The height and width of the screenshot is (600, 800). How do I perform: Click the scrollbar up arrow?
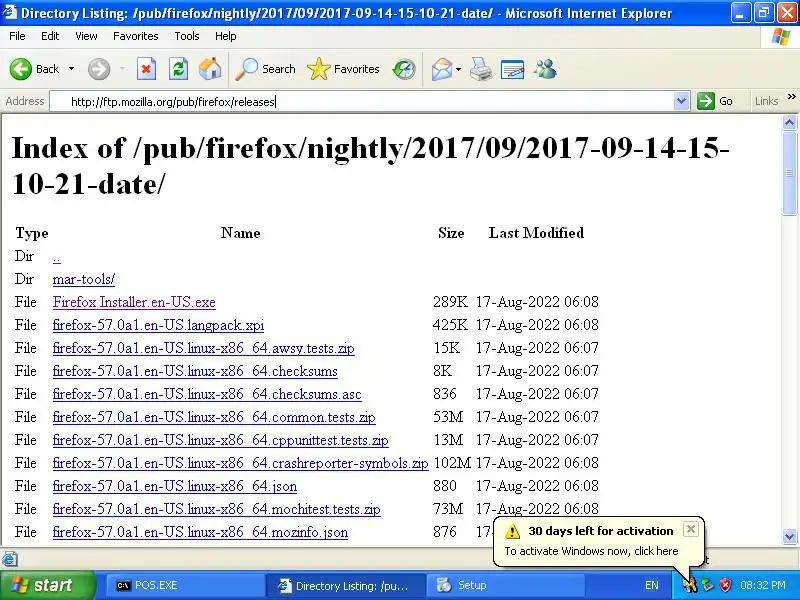[x=789, y=122]
